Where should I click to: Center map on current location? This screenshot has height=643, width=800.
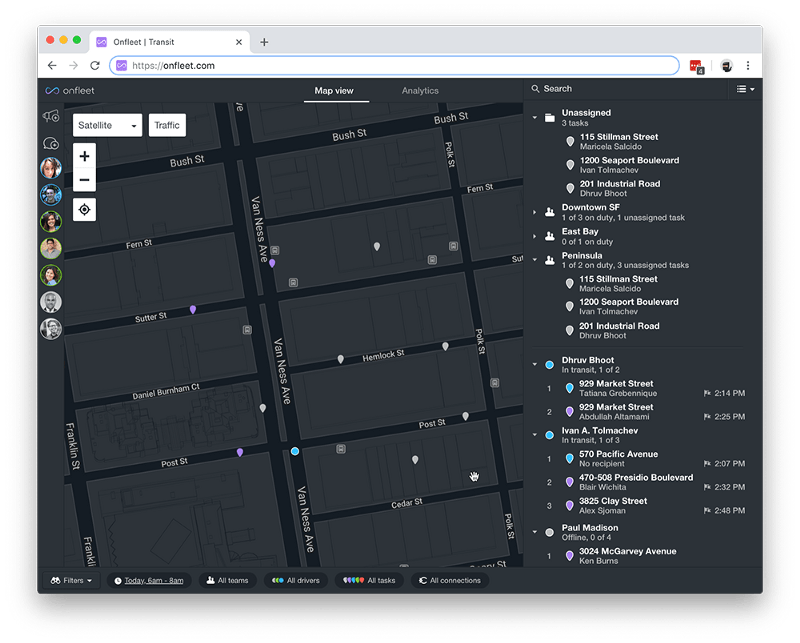pos(85,210)
